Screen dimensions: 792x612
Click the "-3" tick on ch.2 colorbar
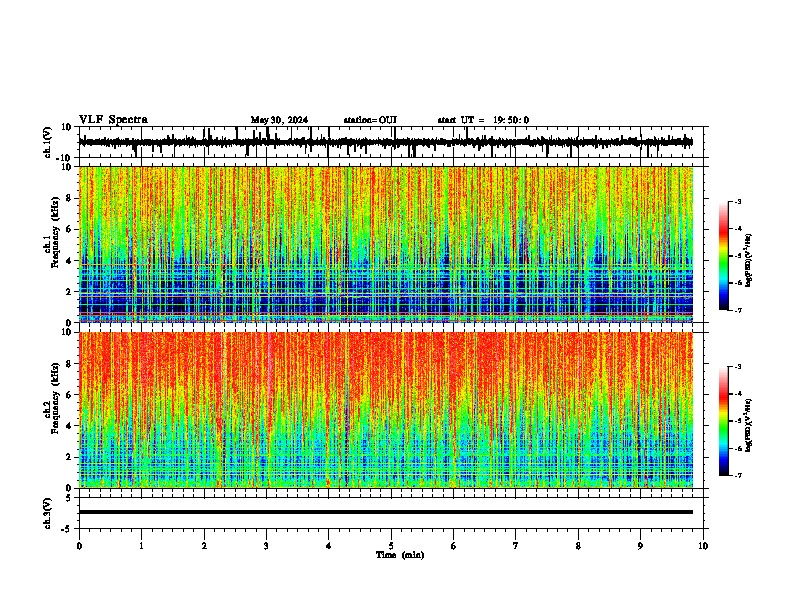pos(737,367)
